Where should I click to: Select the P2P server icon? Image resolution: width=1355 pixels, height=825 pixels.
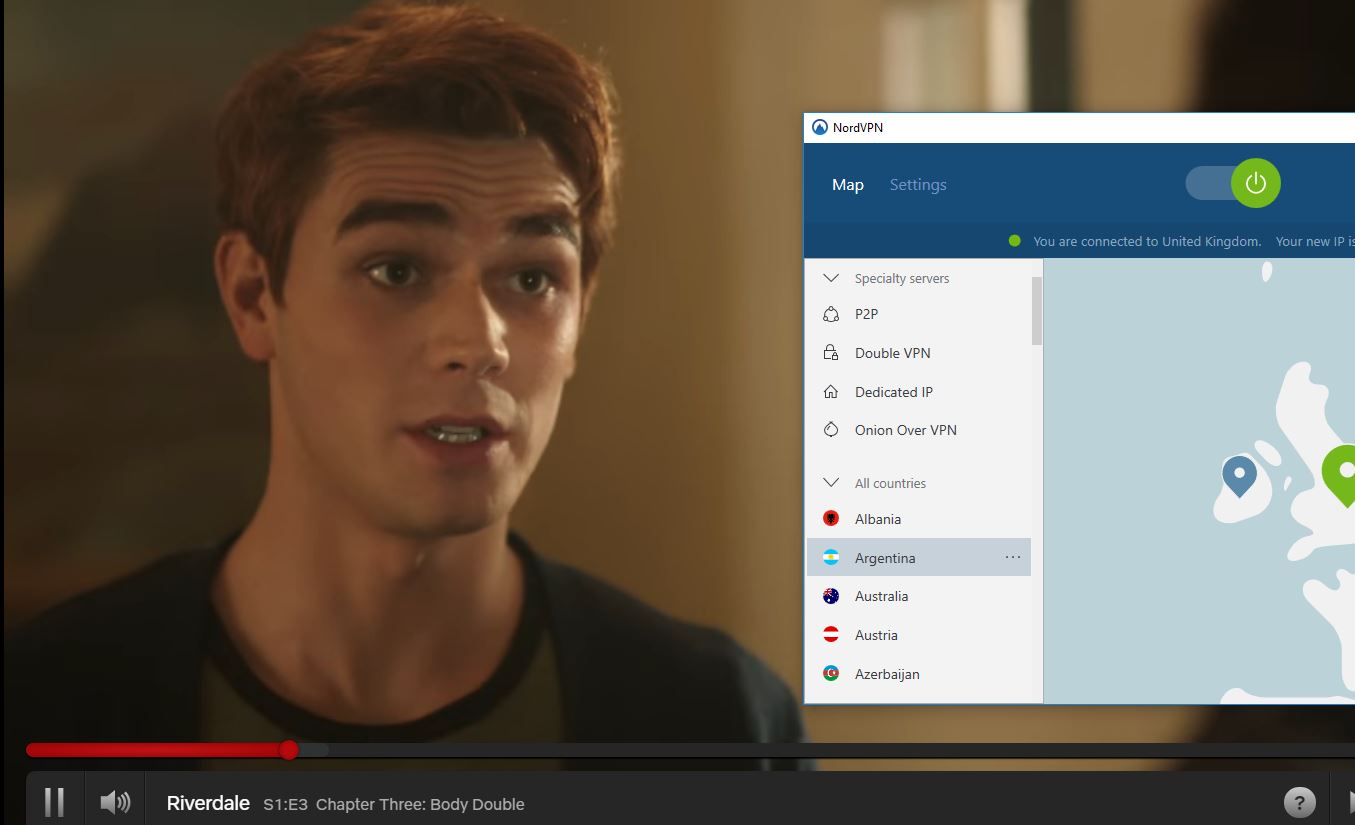(831, 314)
